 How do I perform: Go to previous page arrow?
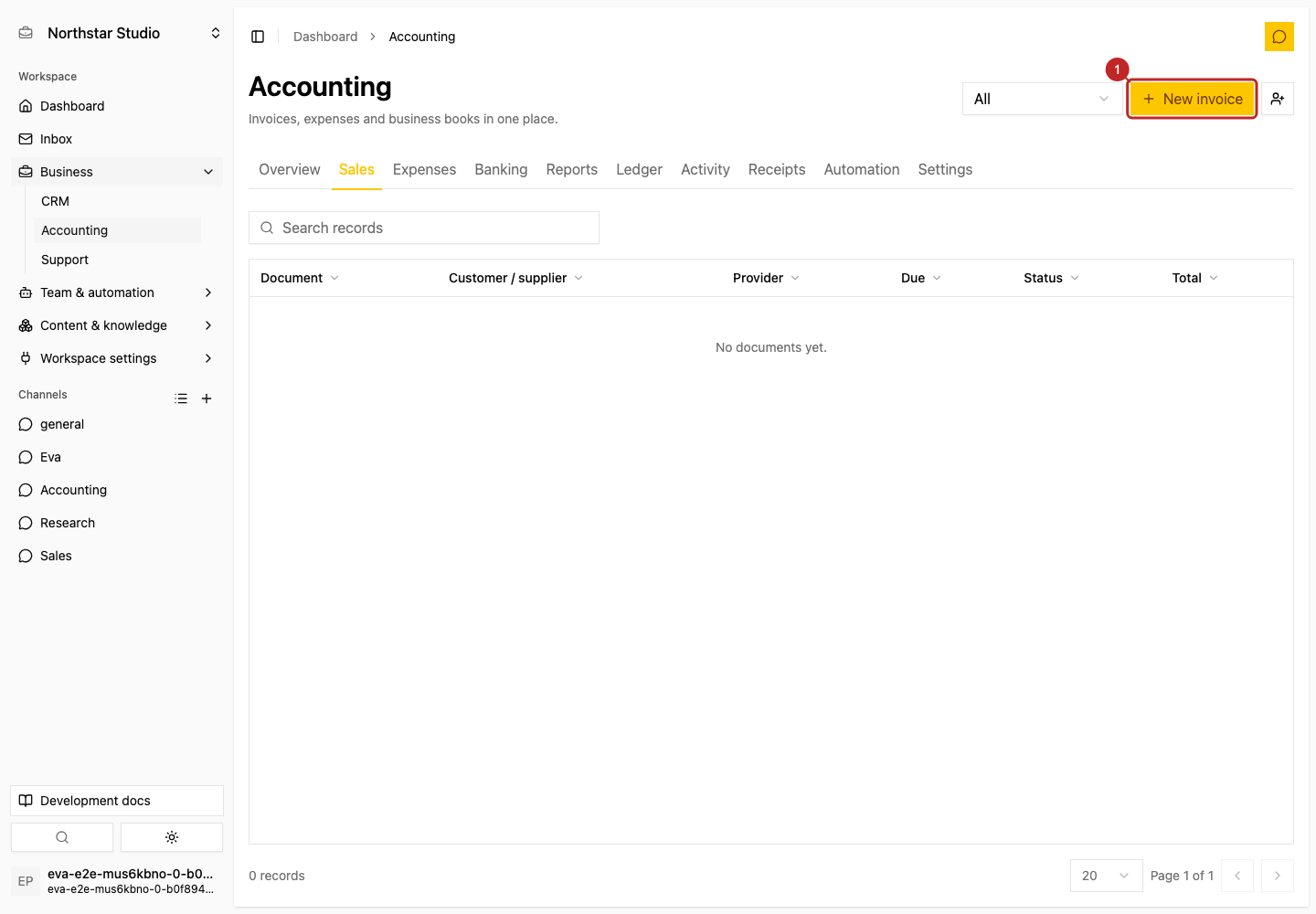click(1237, 876)
